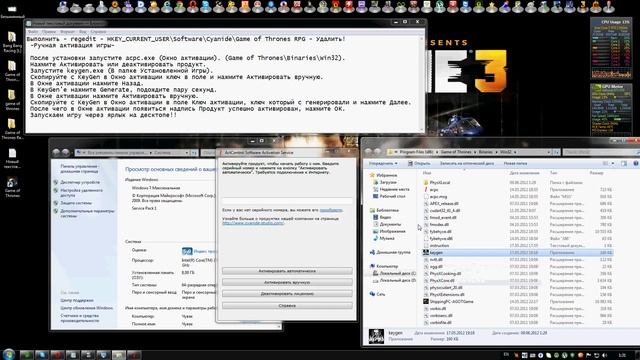The image size is (640, 360).
Task: Click Game of Thrones breadcrumb in address bar
Action: [x=456, y=152]
